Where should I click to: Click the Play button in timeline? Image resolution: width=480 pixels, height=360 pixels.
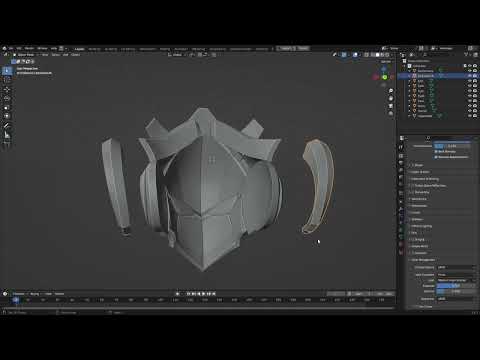coord(204,294)
